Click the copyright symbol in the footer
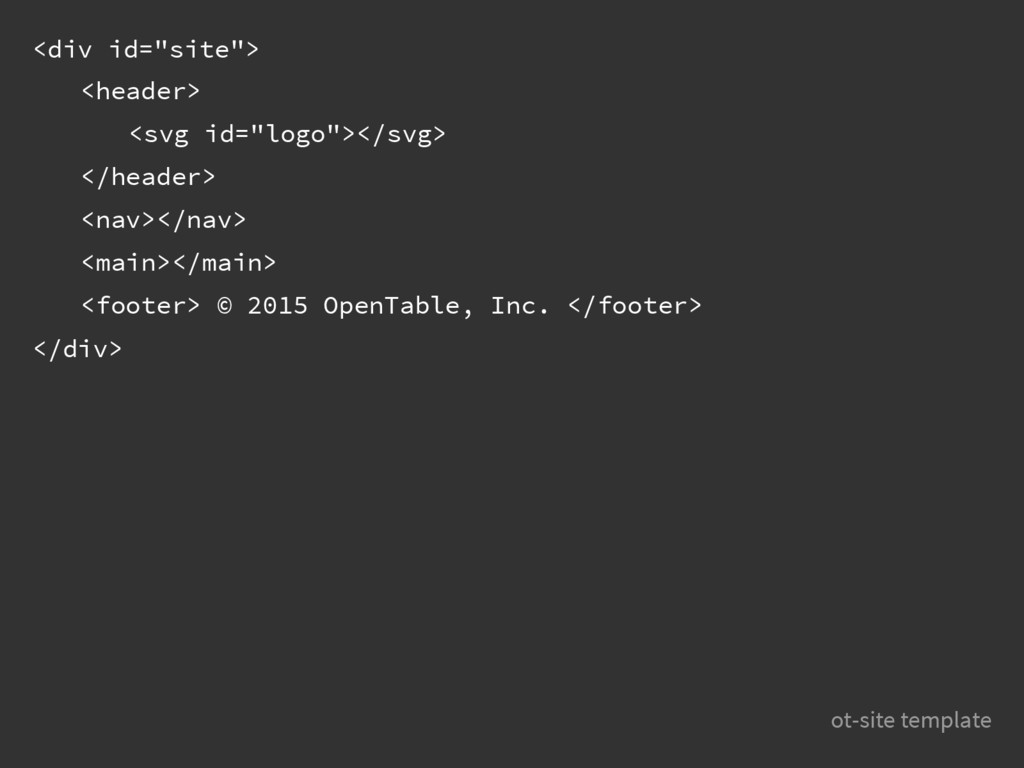 pyautogui.click(x=224, y=306)
